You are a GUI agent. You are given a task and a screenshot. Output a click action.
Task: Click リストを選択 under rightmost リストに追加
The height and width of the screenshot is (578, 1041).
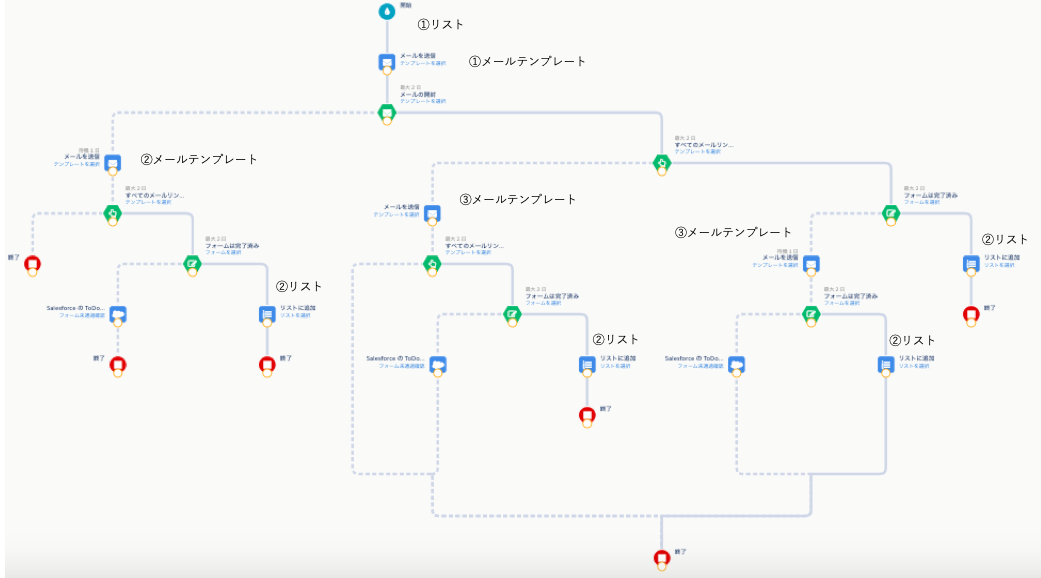tap(999, 265)
